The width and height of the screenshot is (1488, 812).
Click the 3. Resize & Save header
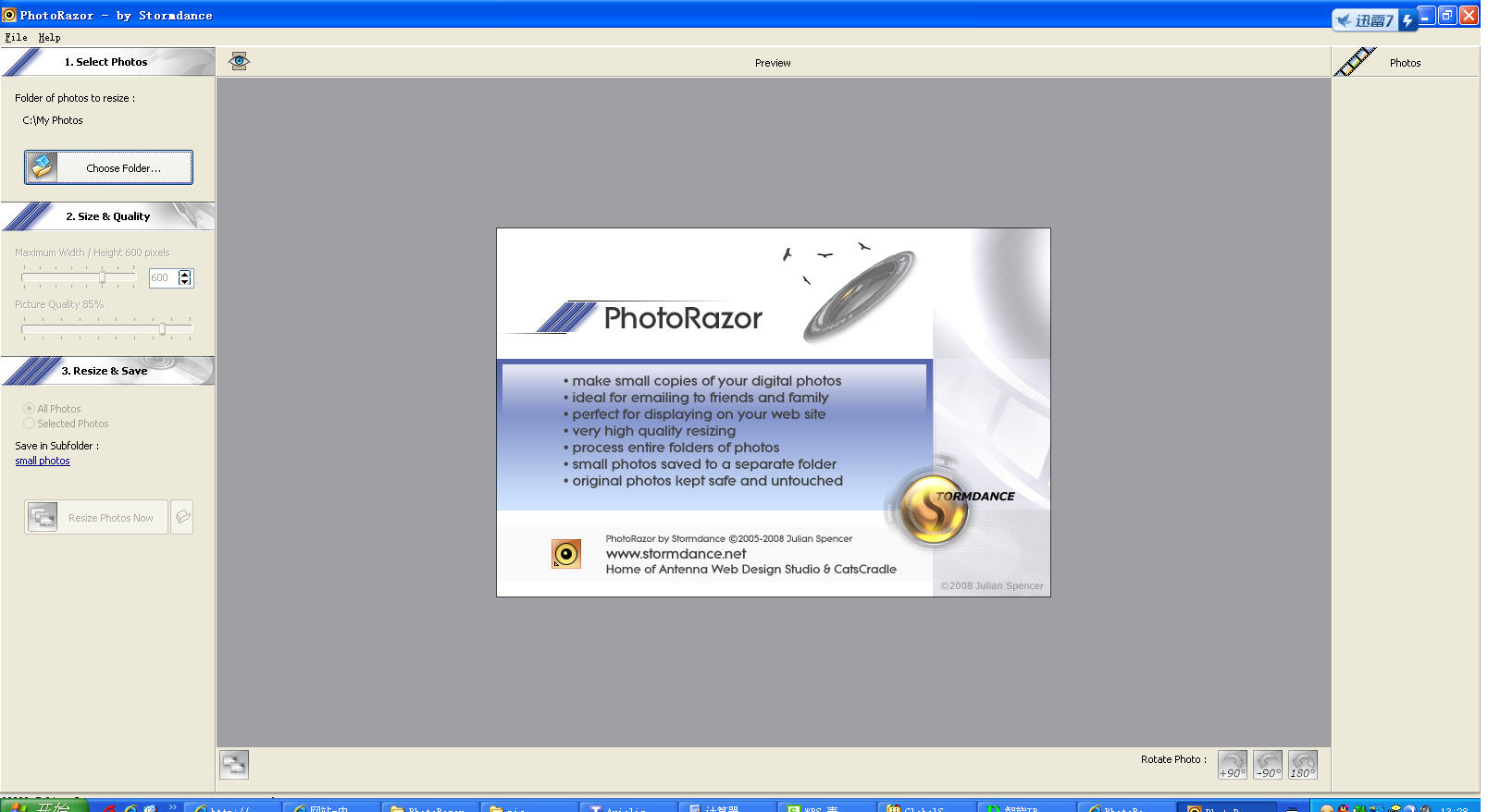pyautogui.click(x=107, y=371)
